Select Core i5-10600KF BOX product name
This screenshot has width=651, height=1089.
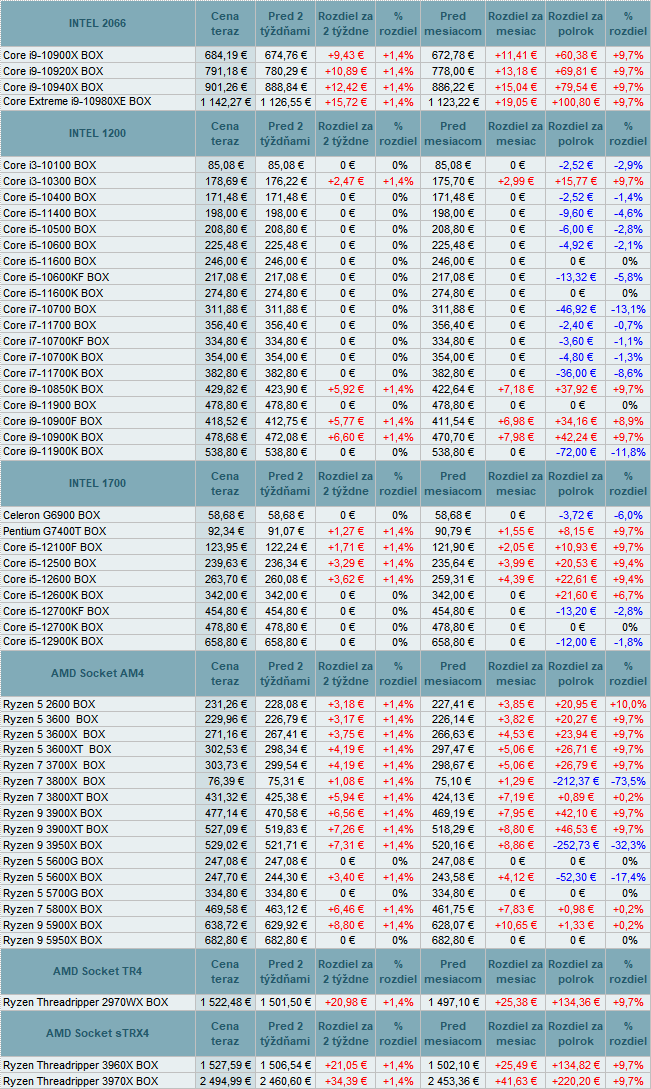tap(56, 277)
